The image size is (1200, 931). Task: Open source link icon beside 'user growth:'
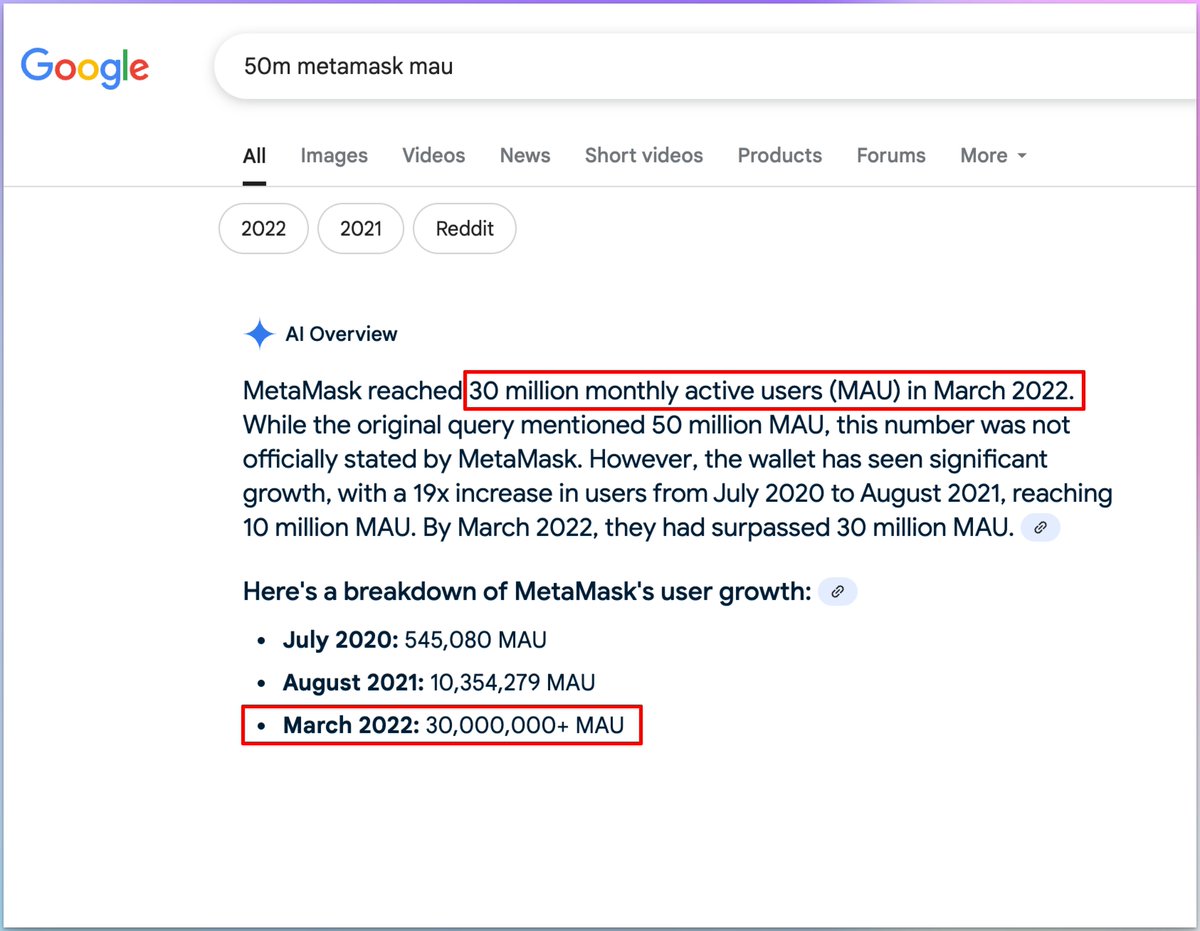(x=838, y=591)
